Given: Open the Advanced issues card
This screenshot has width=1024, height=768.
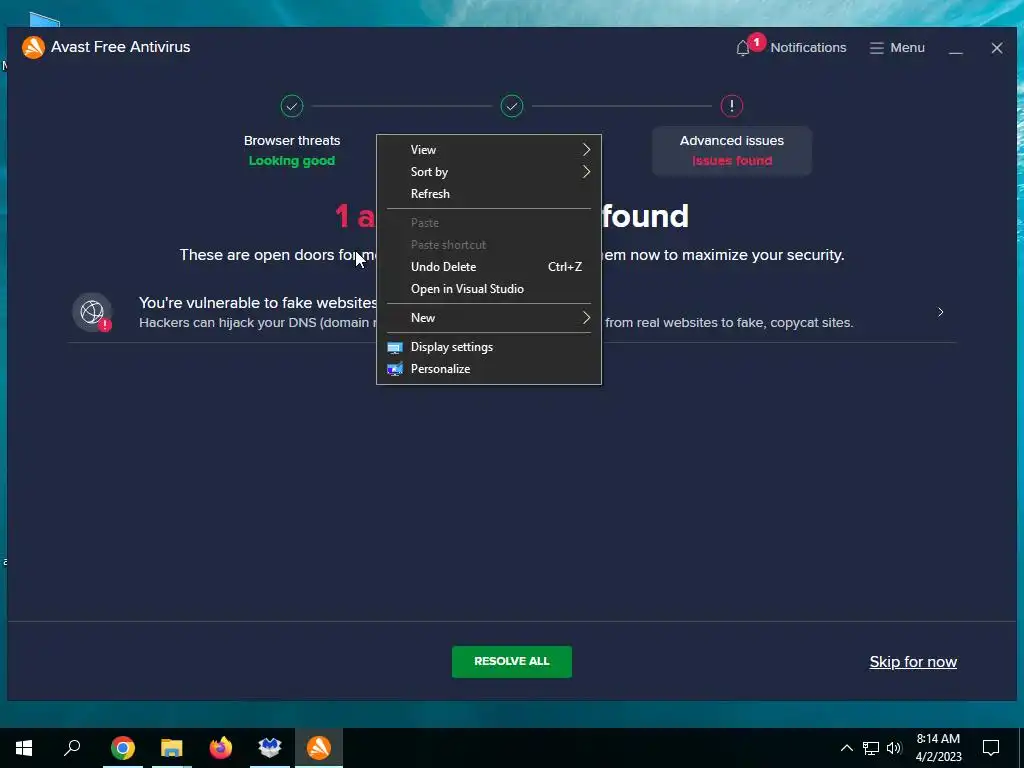Looking at the screenshot, I should click(731, 151).
